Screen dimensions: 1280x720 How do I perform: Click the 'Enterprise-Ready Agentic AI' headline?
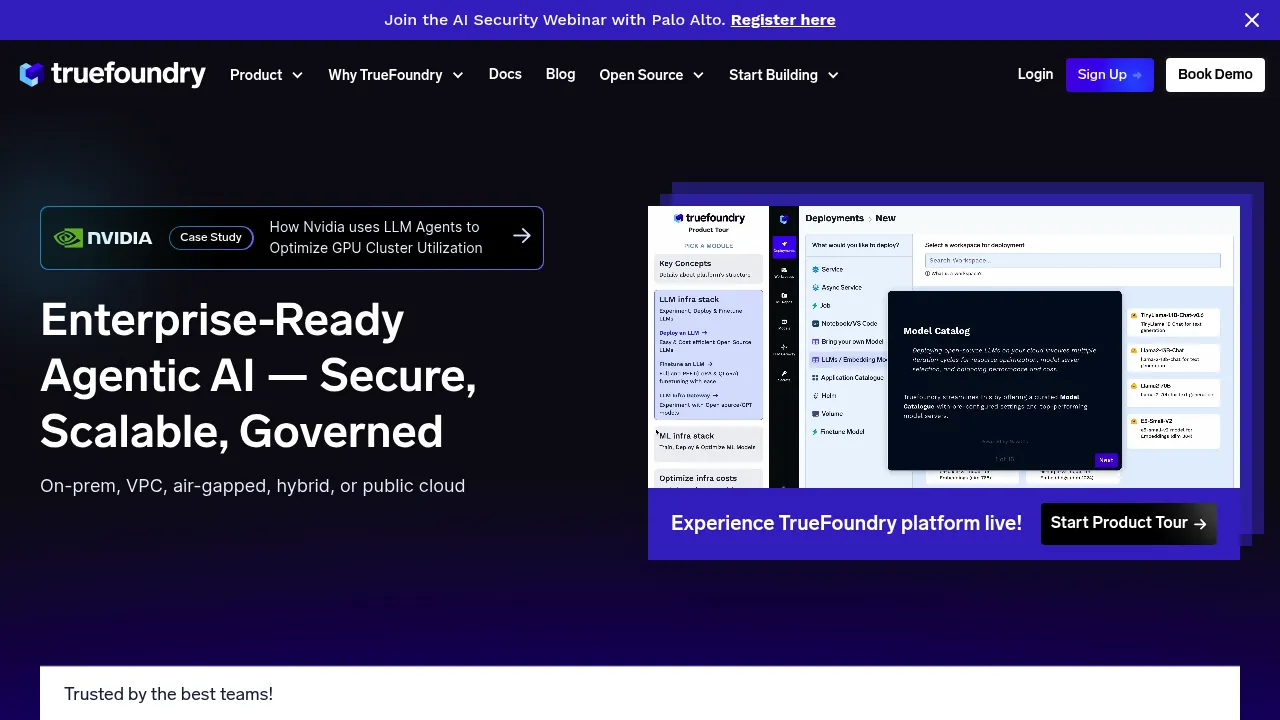tap(258, 376)
